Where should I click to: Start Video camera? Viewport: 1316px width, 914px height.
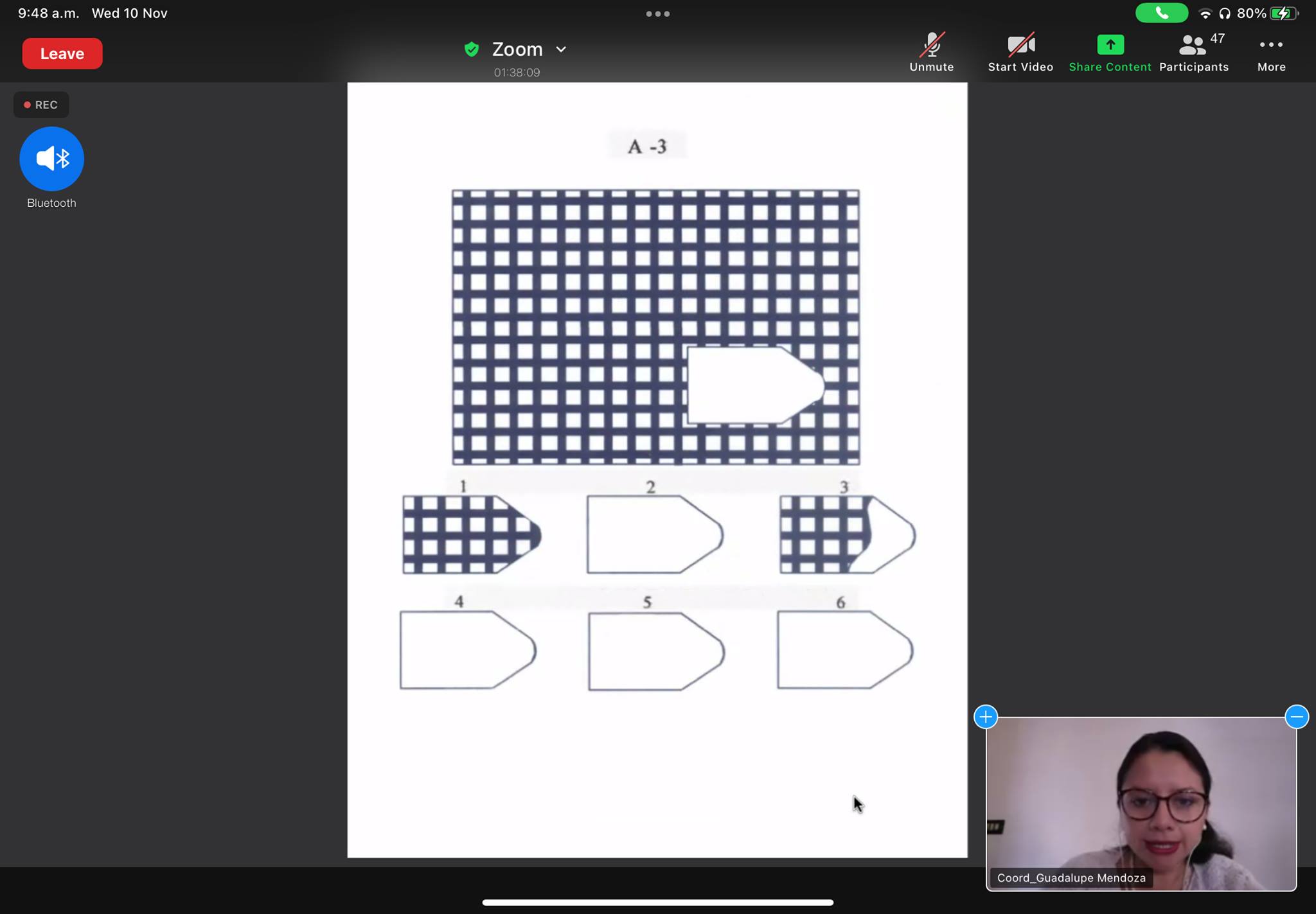pyautogui.click(x=1020, y=52)
